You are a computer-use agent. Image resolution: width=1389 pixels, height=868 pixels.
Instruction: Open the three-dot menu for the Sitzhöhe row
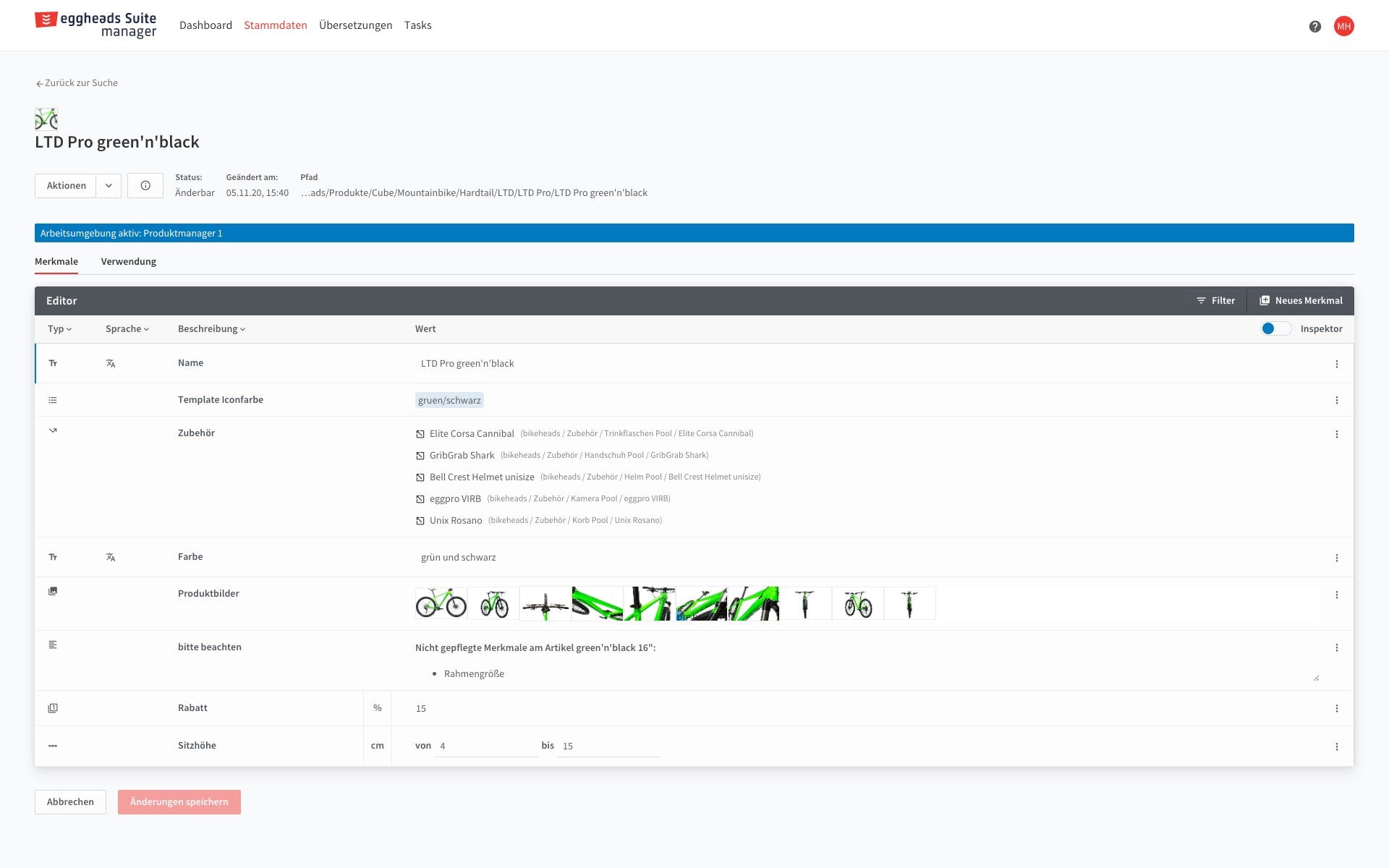pos(1336,746)
